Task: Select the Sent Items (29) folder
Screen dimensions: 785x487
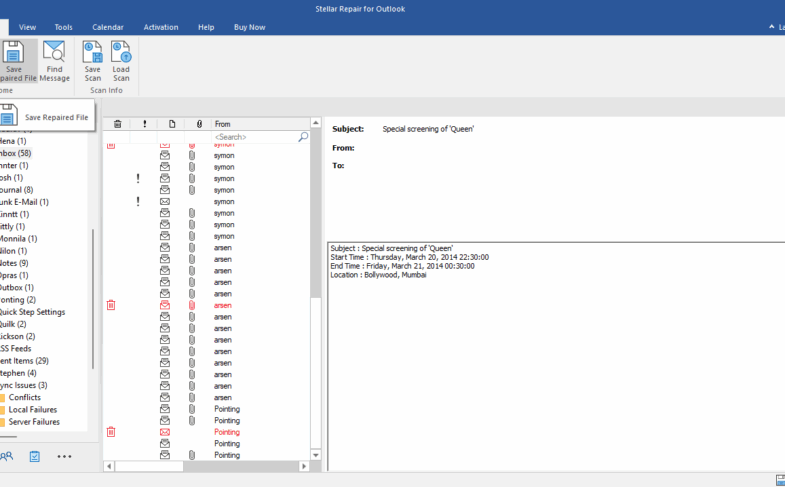Action: click(x=24, y=360)
